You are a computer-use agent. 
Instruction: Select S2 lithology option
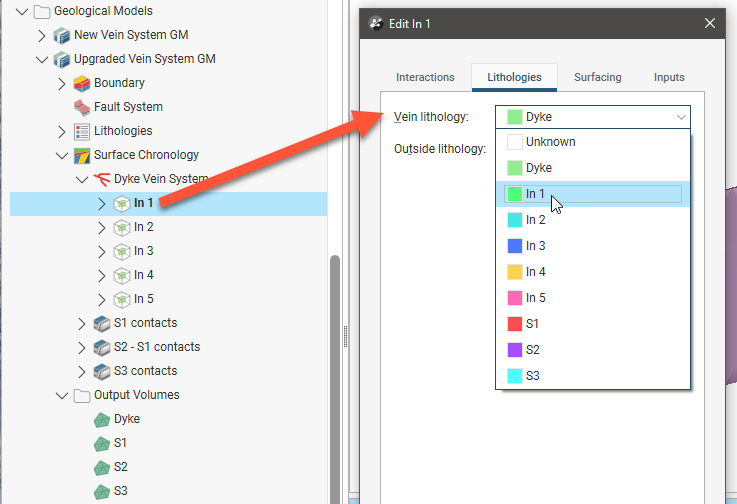532,350
